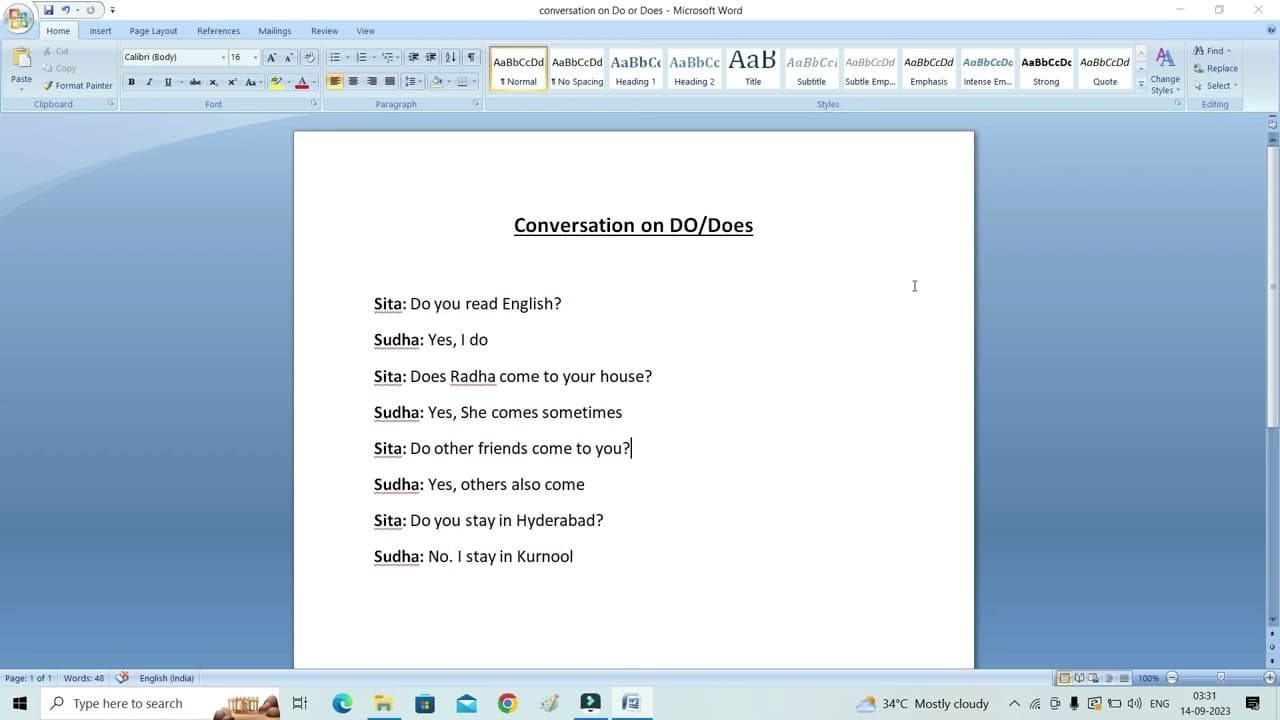Save the document from Quick Access Toolbar
Screen dimensions: 1280x720
(x=48, y=10)
